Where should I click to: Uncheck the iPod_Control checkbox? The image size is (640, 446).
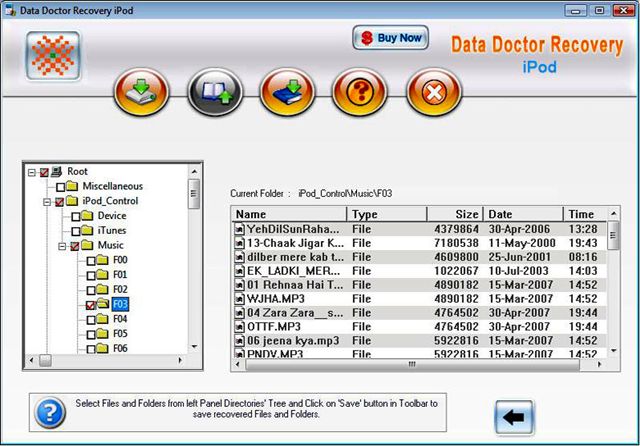tap(60, 202)
